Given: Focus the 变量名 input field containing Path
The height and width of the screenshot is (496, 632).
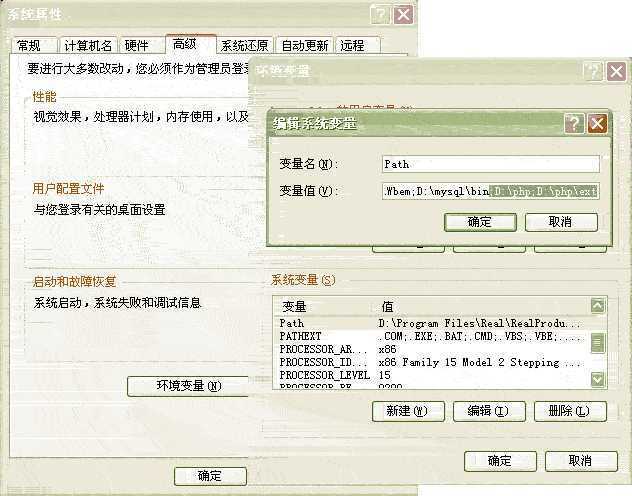Looking at the screenshot, I should 491,164.
